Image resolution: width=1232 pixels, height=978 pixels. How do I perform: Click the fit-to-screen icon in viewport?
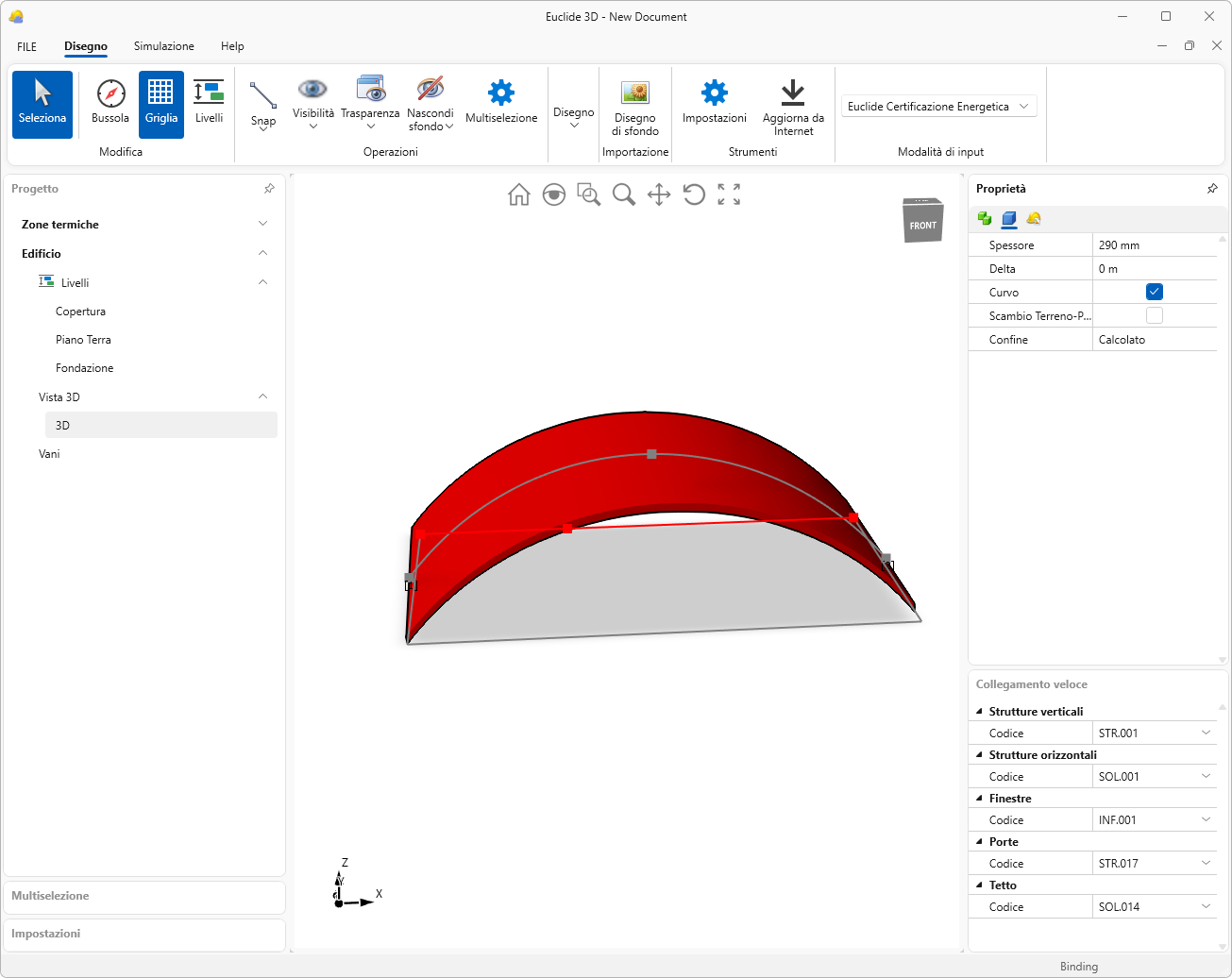click(729, 194)
